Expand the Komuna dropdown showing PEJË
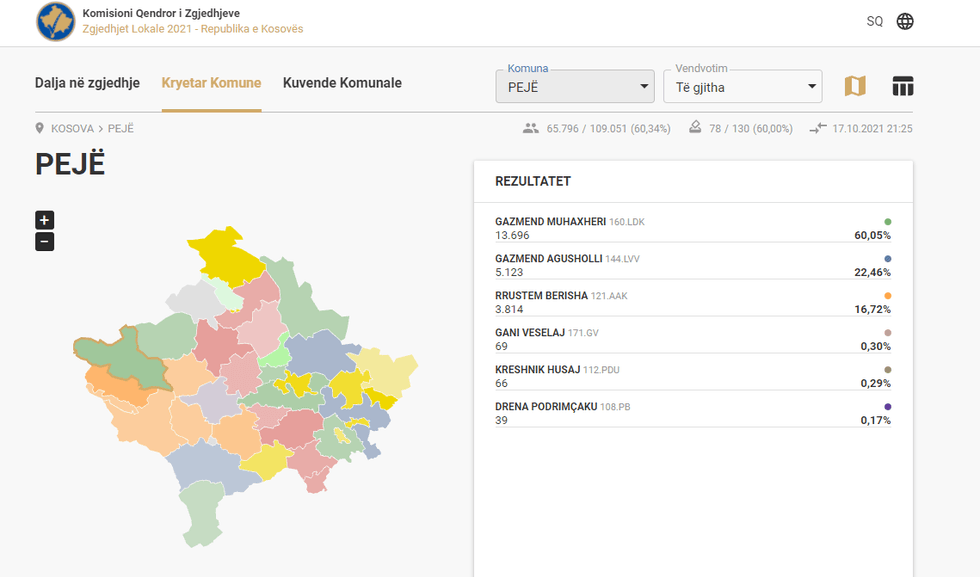 tap(574, 87)
